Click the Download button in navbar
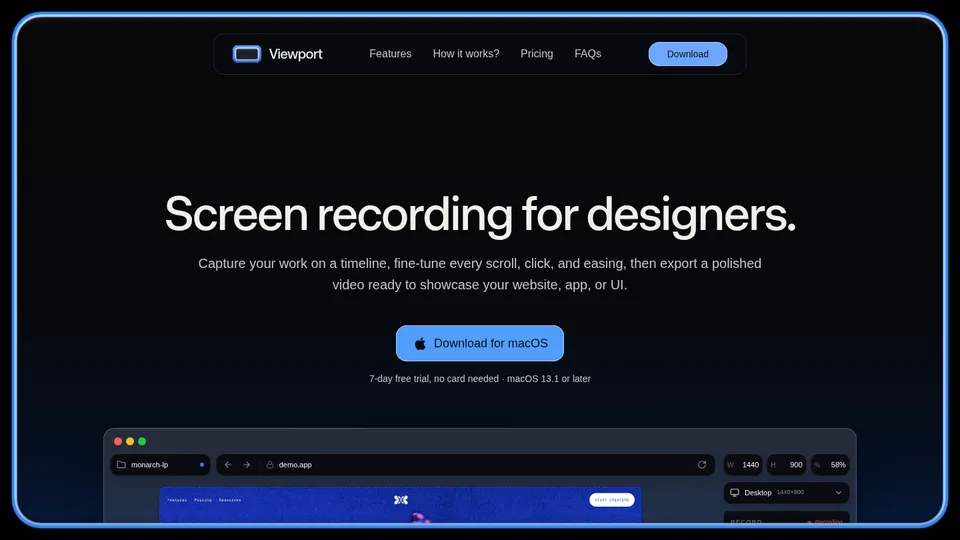 coord(688,54)
